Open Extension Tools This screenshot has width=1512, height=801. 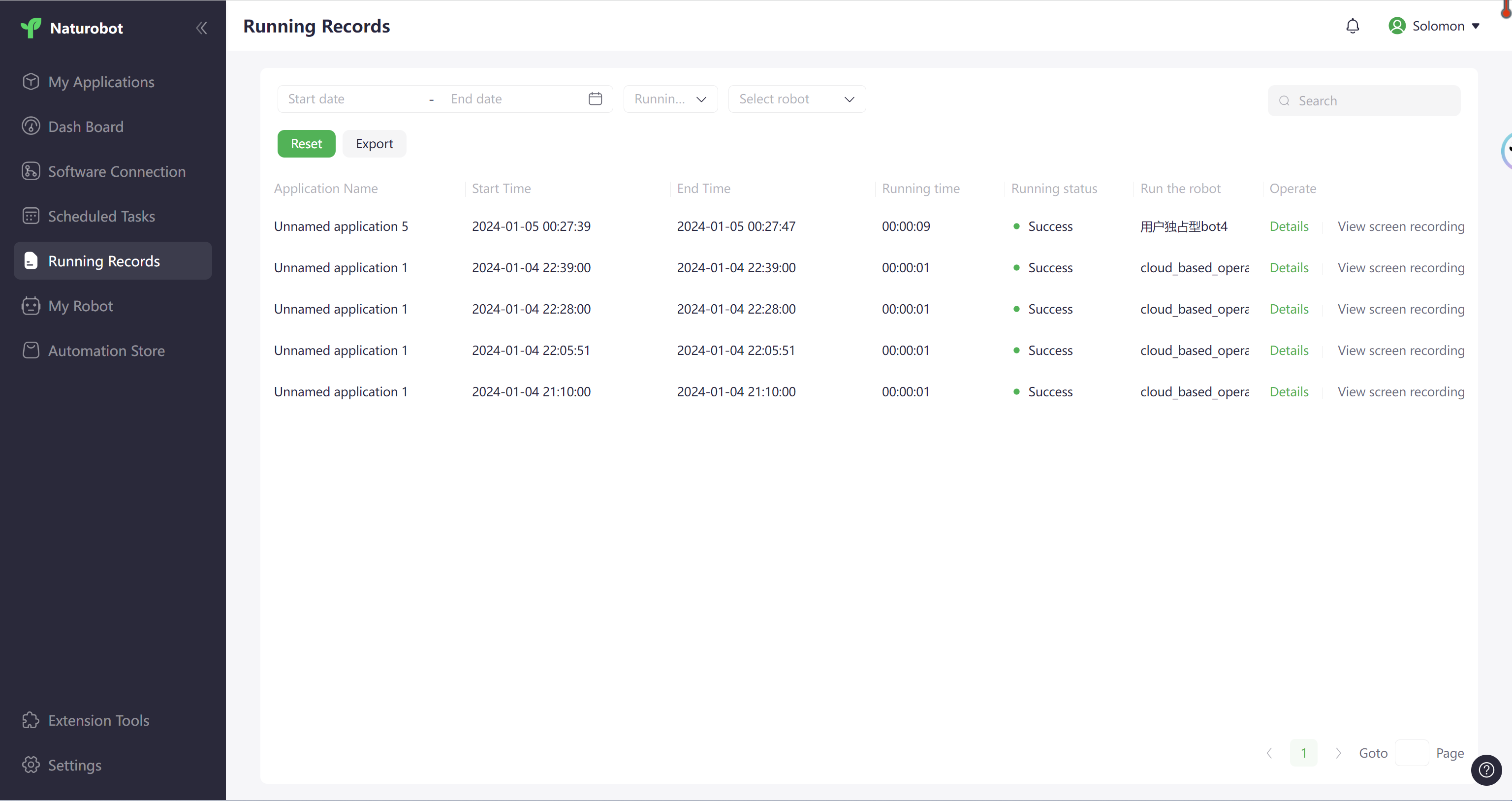click(x=113, y=720)
